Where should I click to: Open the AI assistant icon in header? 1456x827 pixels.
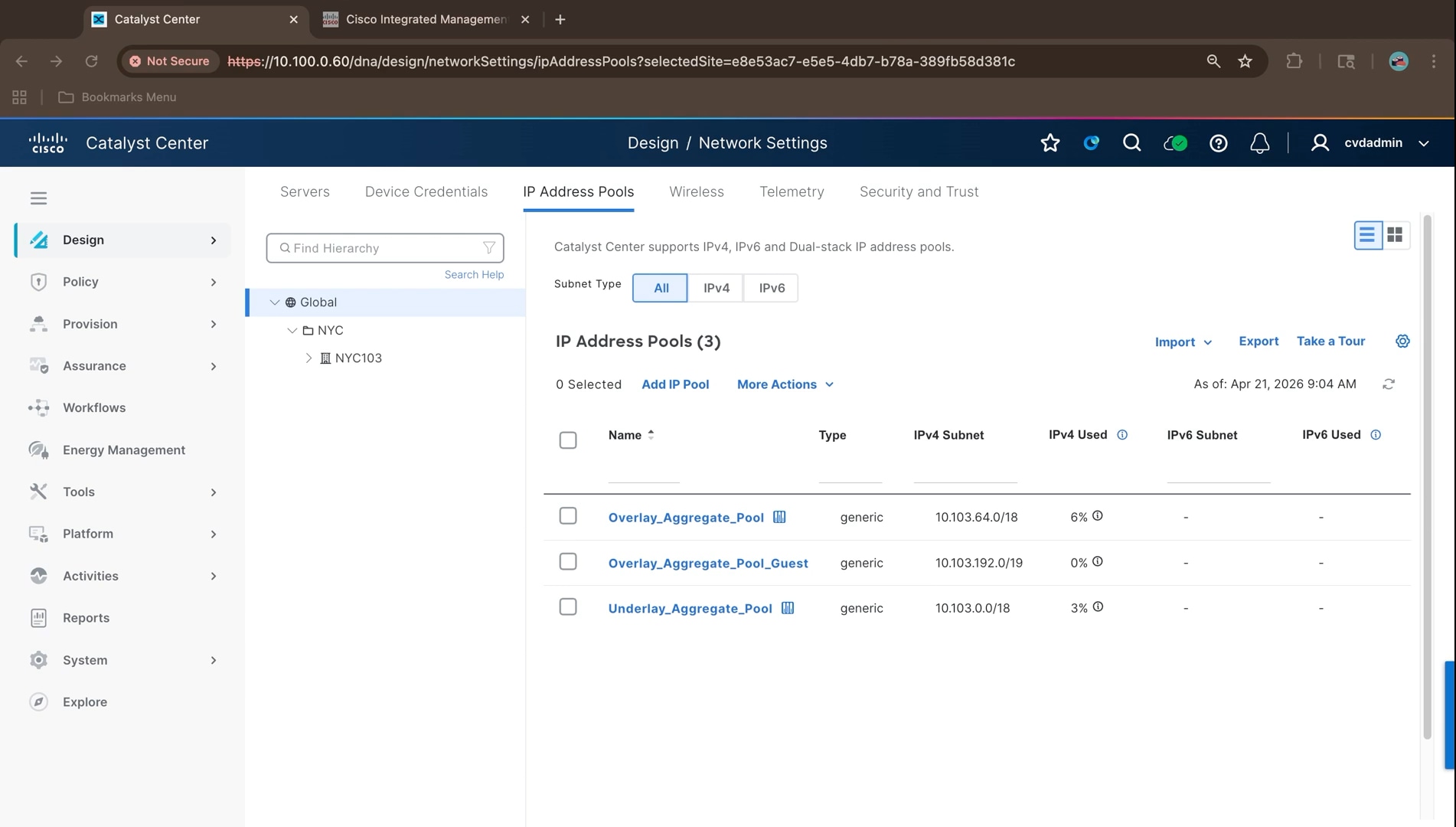tap(1091, 143)
